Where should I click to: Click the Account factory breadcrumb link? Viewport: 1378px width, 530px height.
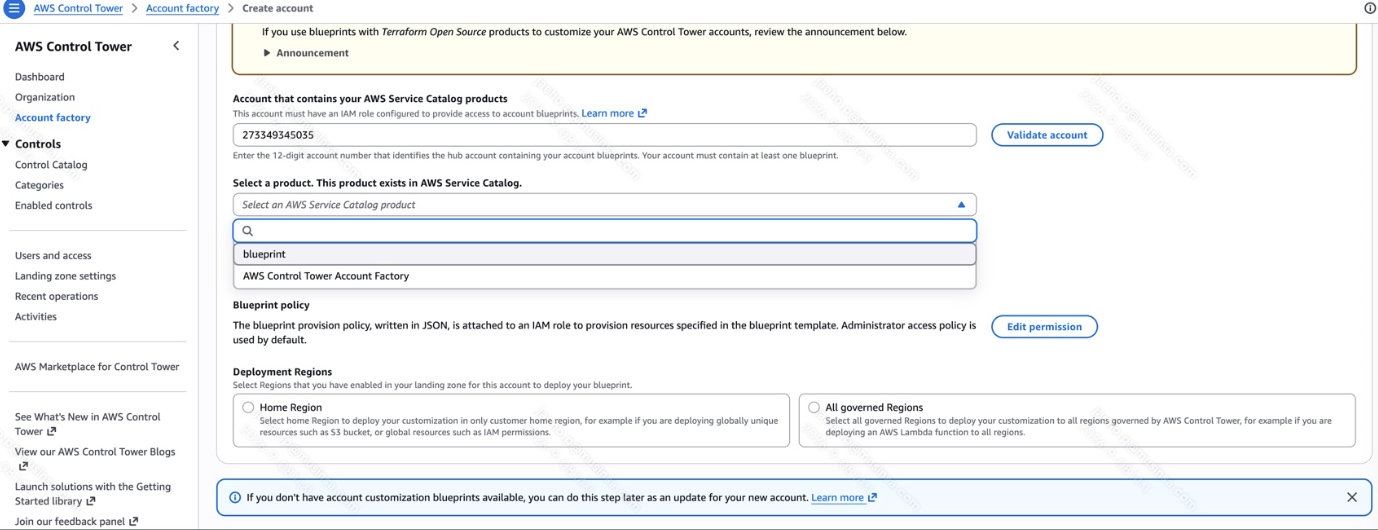pos(182,8)
